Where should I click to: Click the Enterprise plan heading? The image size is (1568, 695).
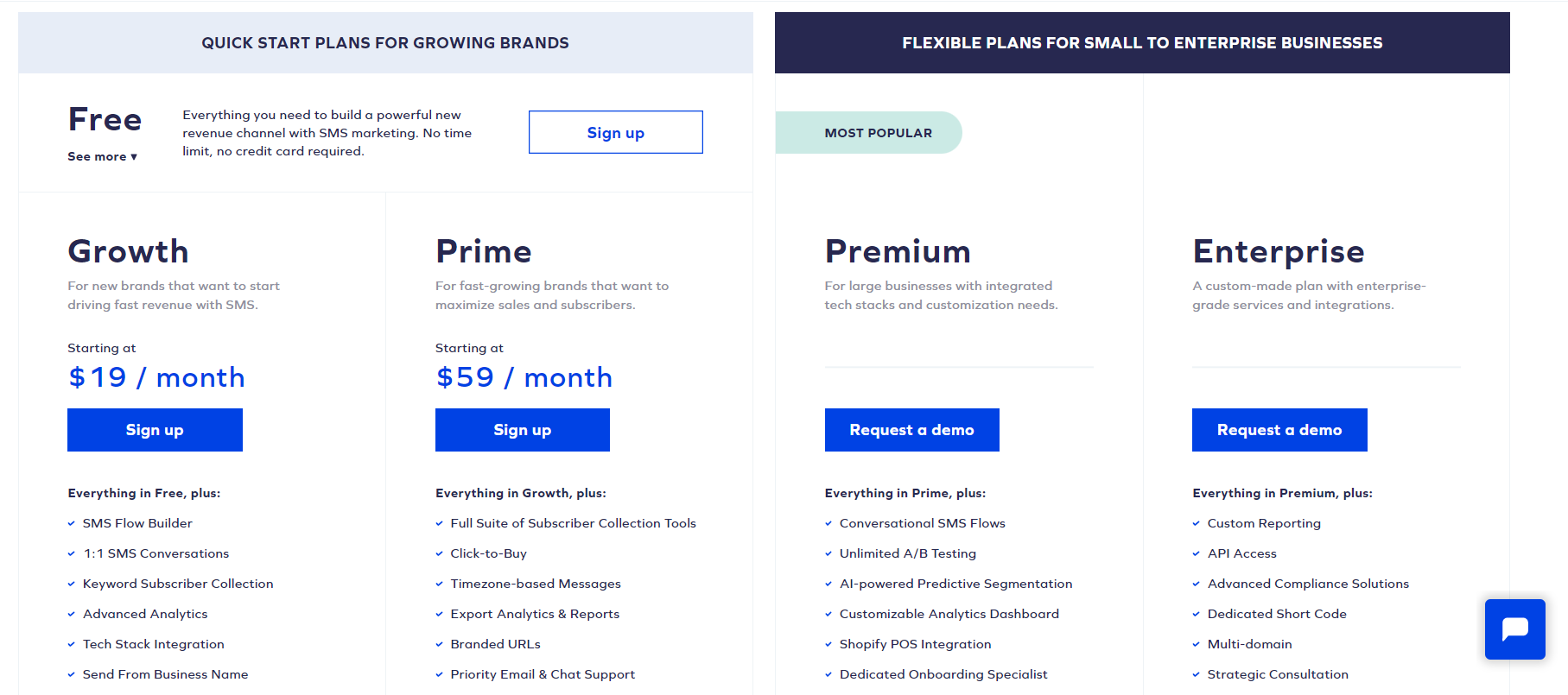[x=1279, y=251]
